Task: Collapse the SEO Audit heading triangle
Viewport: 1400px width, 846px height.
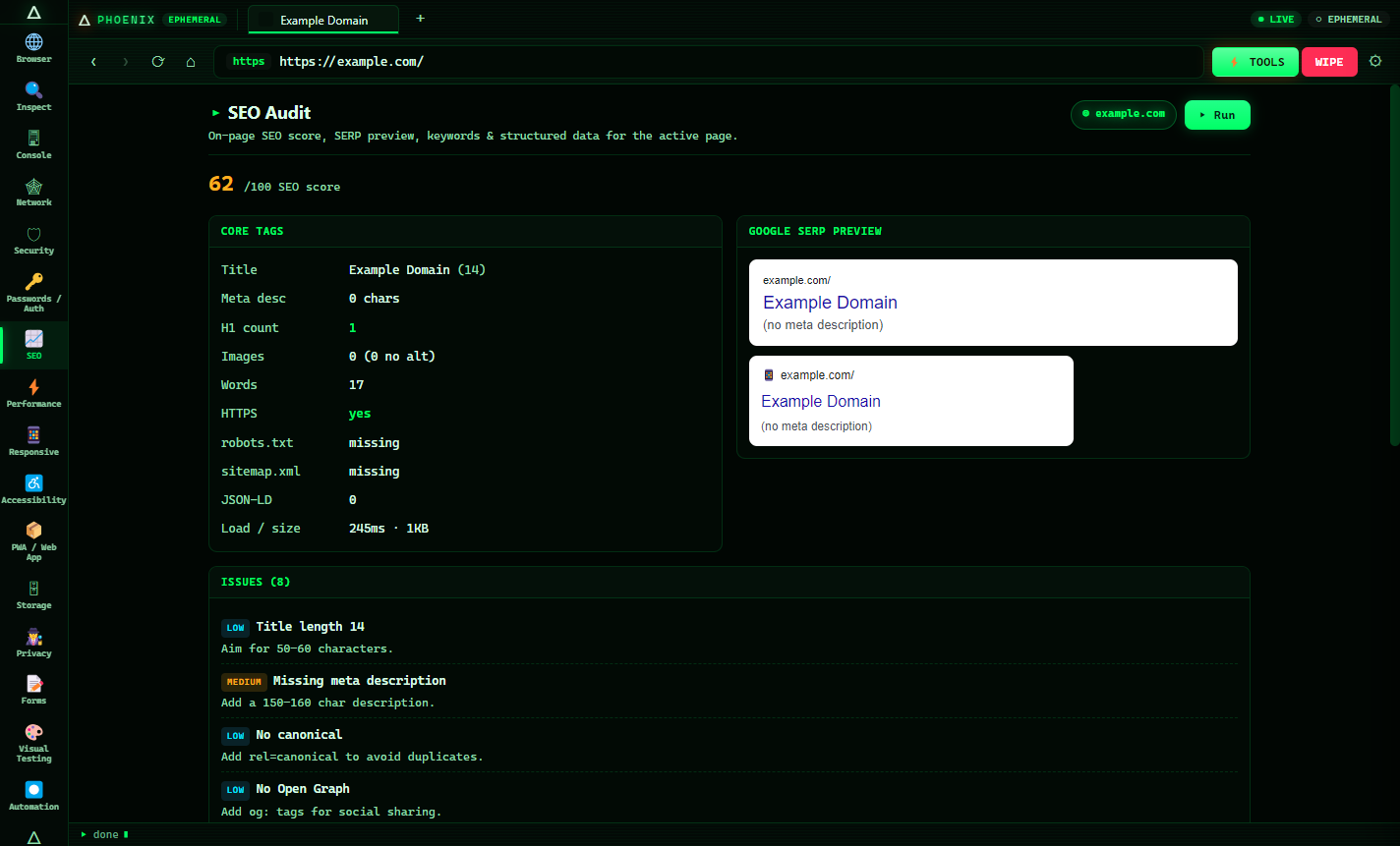Action: pyautogui.click(x=215, y=113)
